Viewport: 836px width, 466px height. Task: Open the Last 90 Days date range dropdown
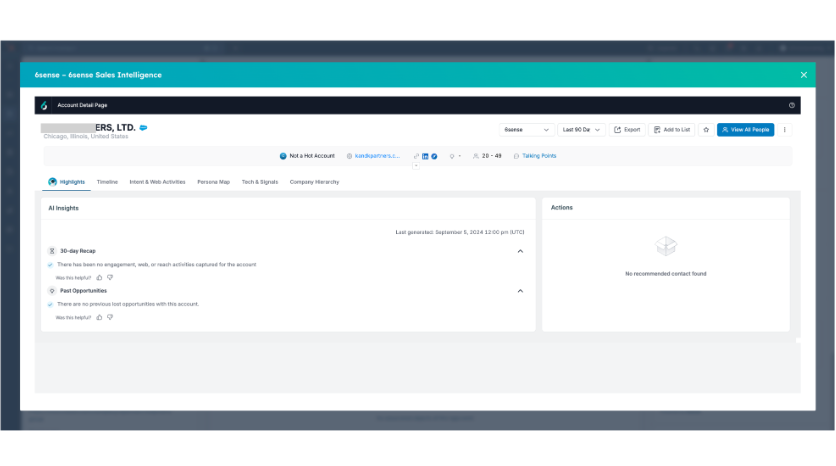(x=581, y=130)
